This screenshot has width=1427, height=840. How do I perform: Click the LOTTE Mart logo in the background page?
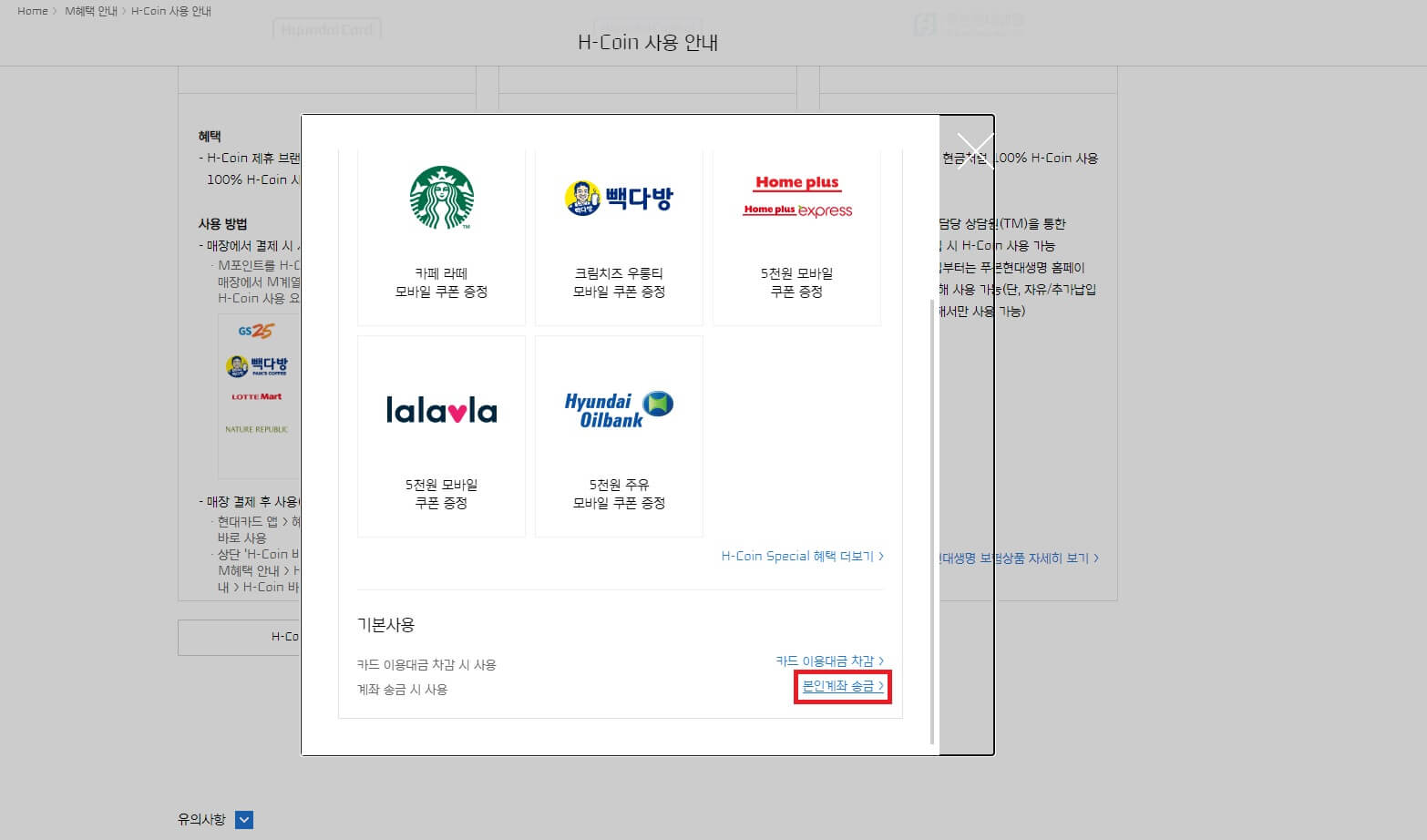(257, 396)
